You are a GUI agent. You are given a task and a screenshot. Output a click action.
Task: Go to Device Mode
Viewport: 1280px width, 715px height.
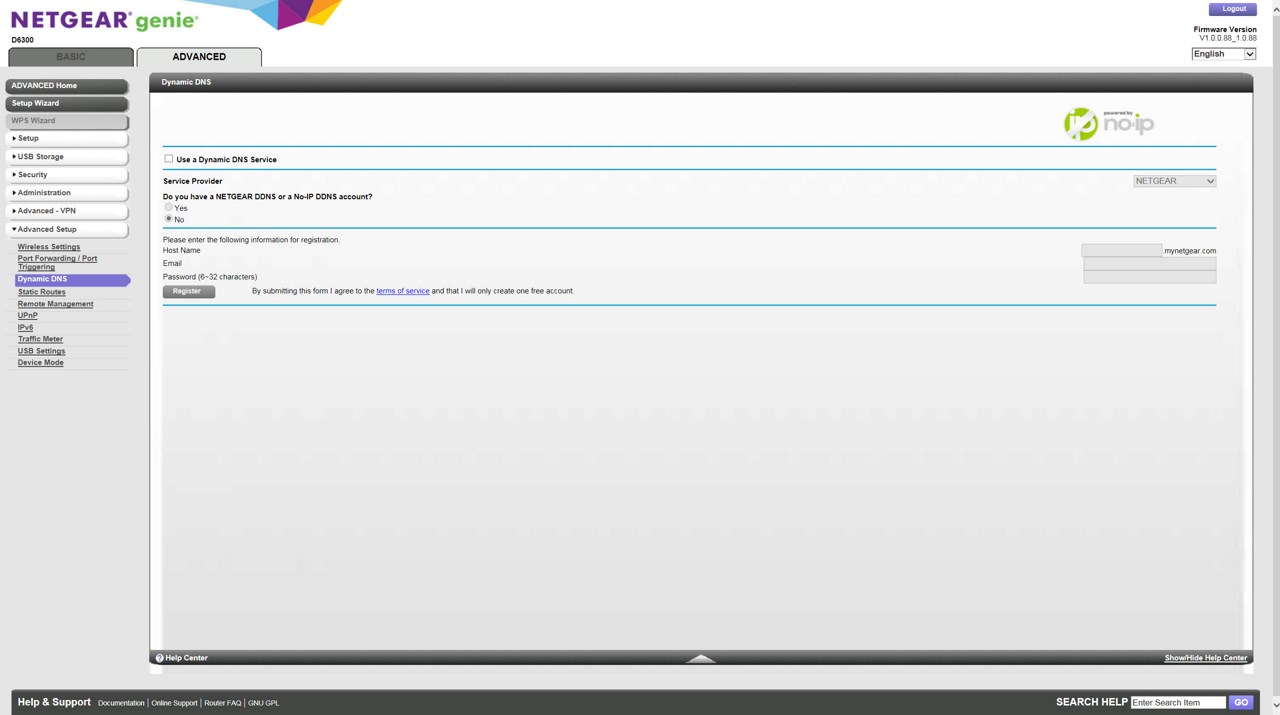[x=40, y=363]
